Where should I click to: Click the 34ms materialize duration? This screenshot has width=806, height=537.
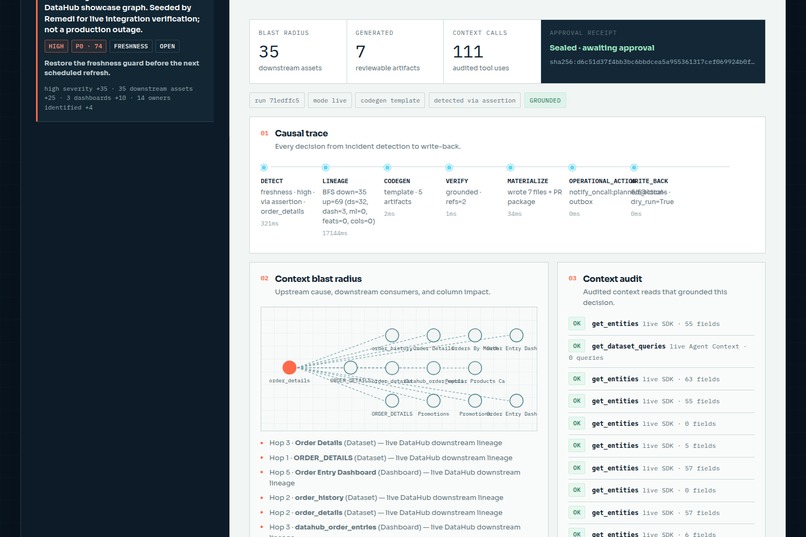pos(515,214)
